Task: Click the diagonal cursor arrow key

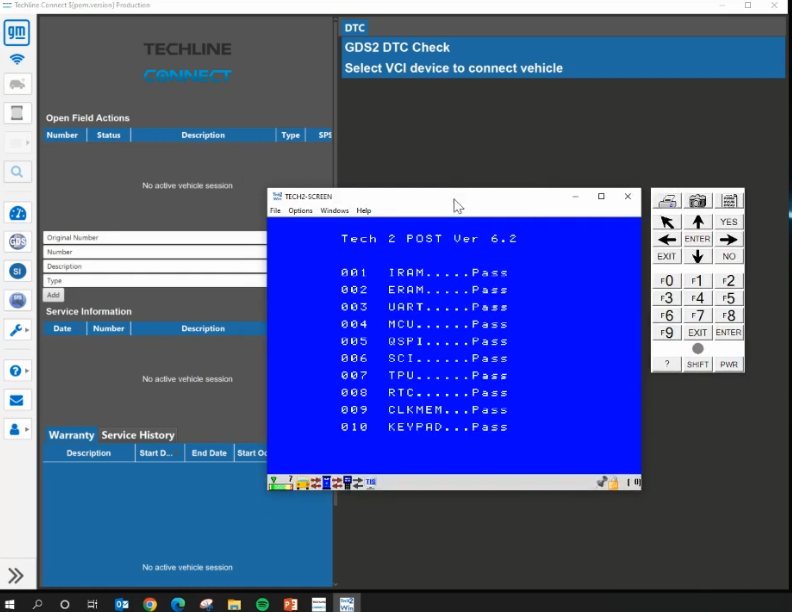Action: (x=667, y=222)
